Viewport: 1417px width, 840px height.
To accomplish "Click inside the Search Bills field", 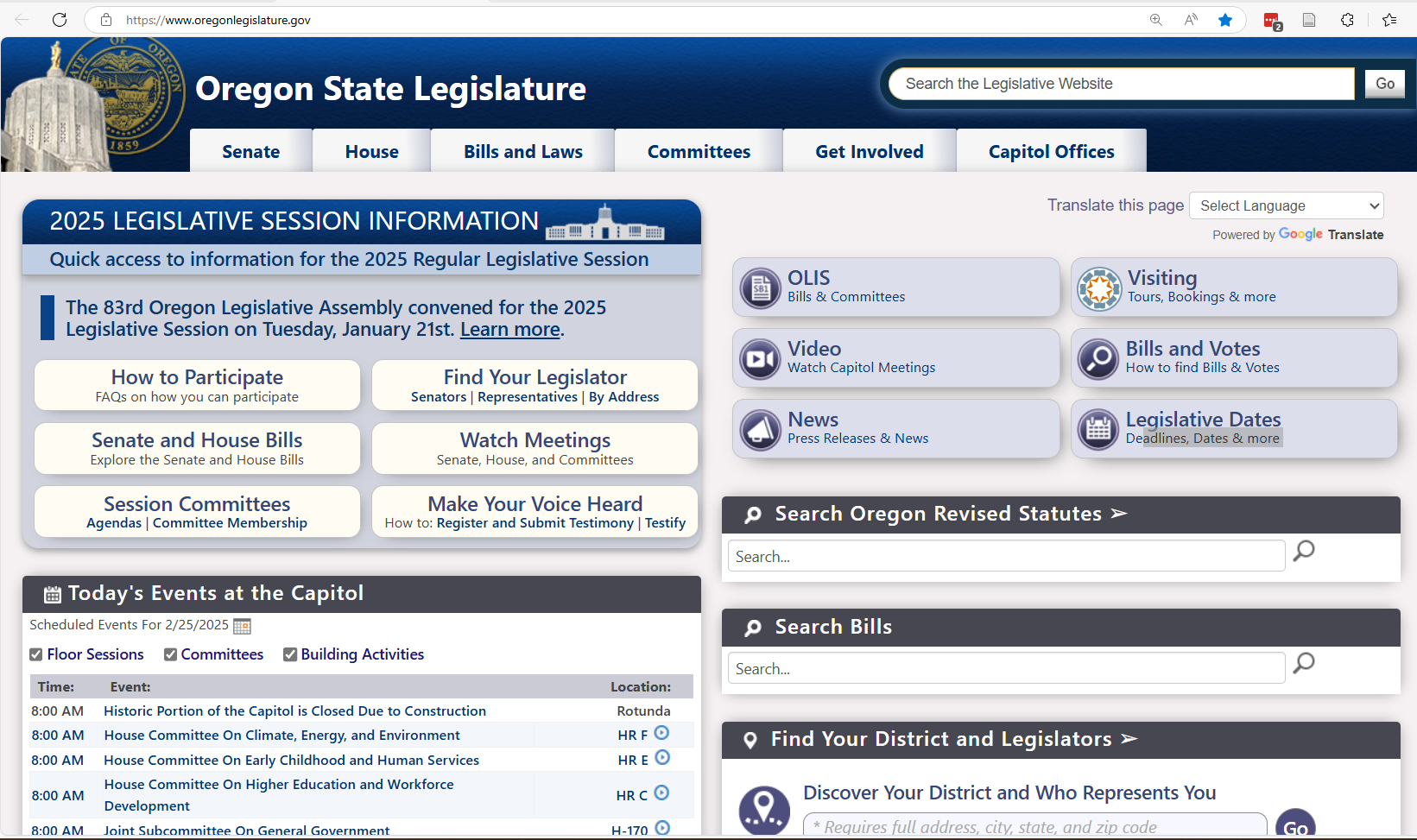I will tap(1005, 667).
